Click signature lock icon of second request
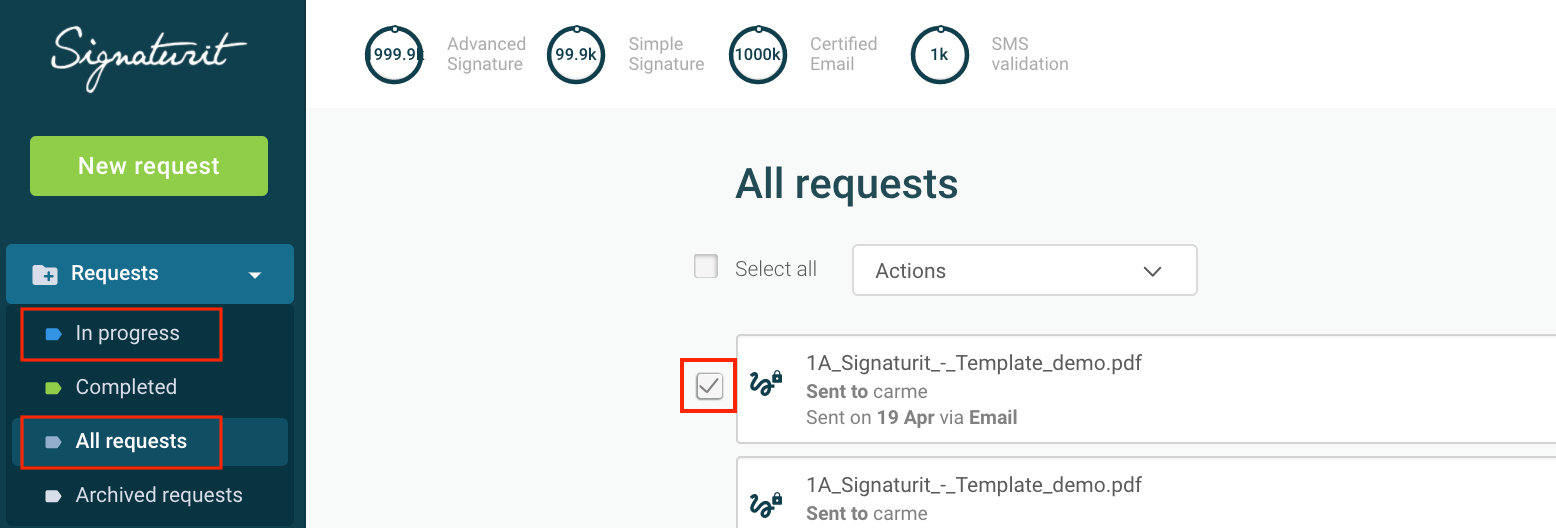The image size is (1556, 528). (766, 503)
